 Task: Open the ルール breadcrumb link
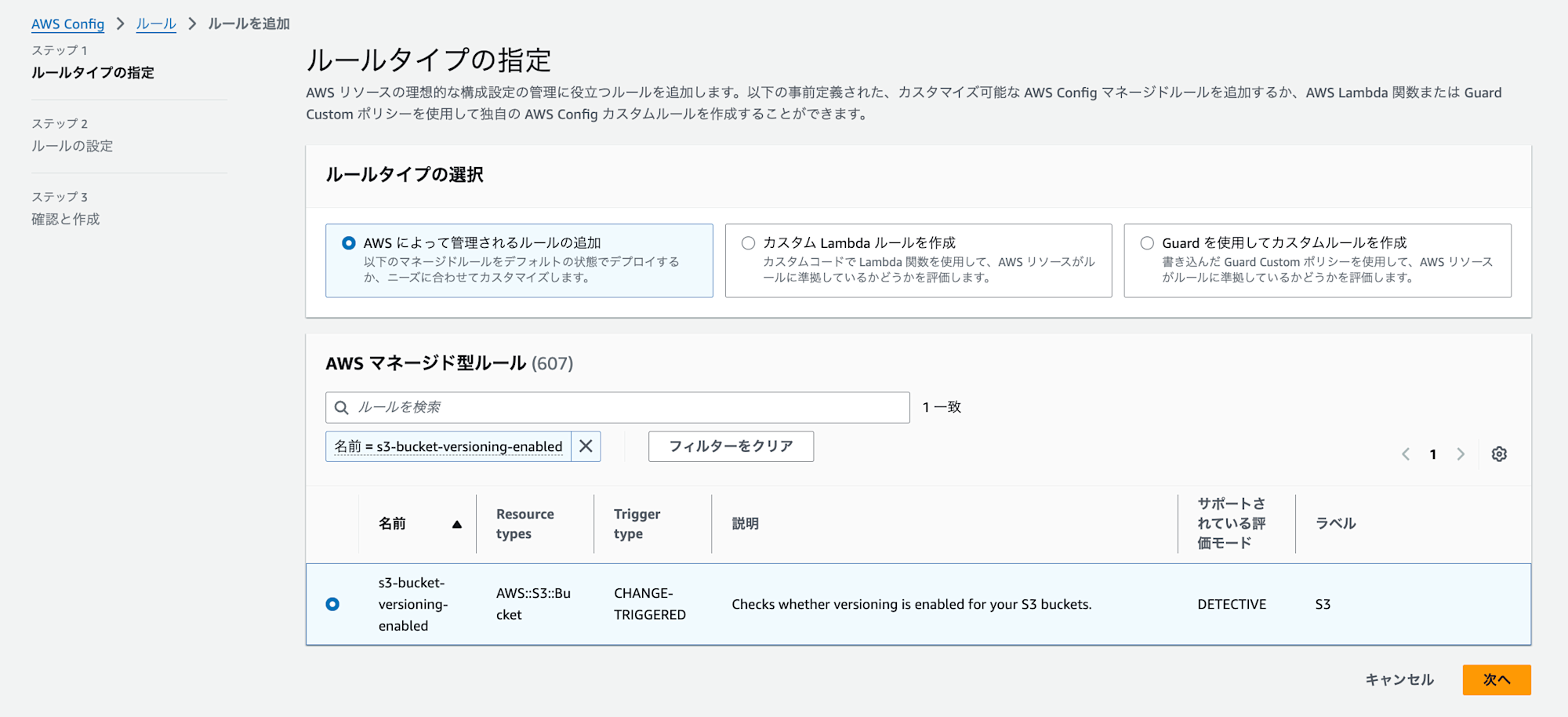(x=156, y=24)
